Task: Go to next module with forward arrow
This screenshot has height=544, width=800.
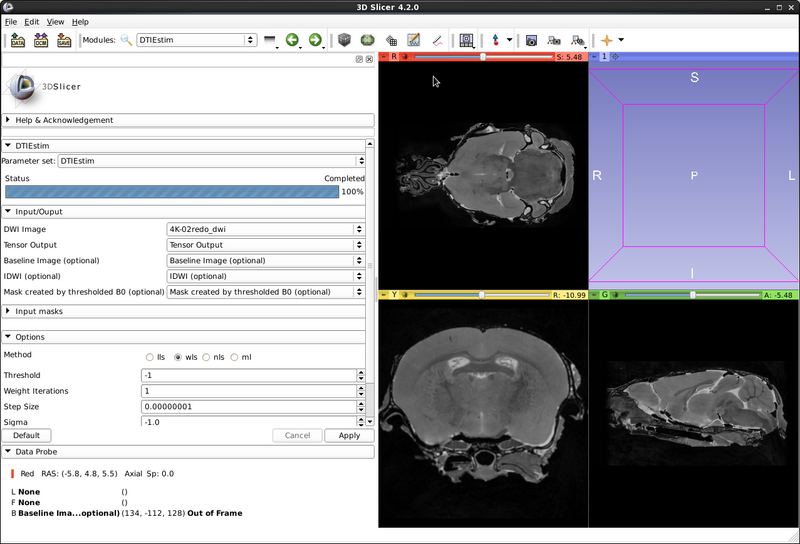Action: pos(315,40)
